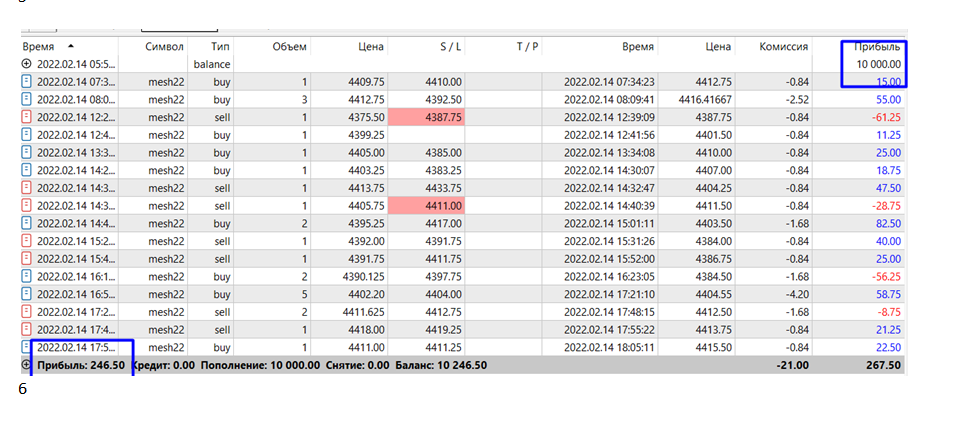This screenshot has width=971, height=446.
Task: Sort table by Символ column header
Action: [164, 46]
